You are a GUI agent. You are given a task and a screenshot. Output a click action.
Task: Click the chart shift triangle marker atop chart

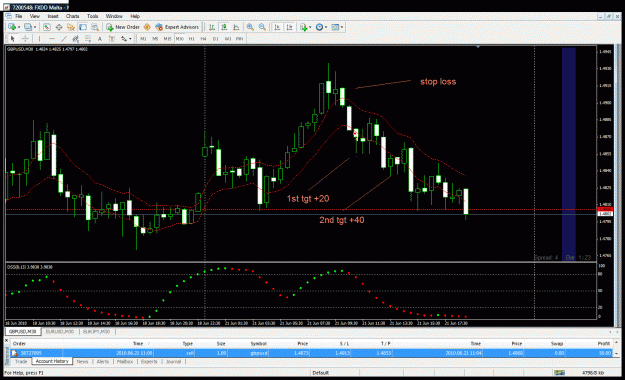478,47
